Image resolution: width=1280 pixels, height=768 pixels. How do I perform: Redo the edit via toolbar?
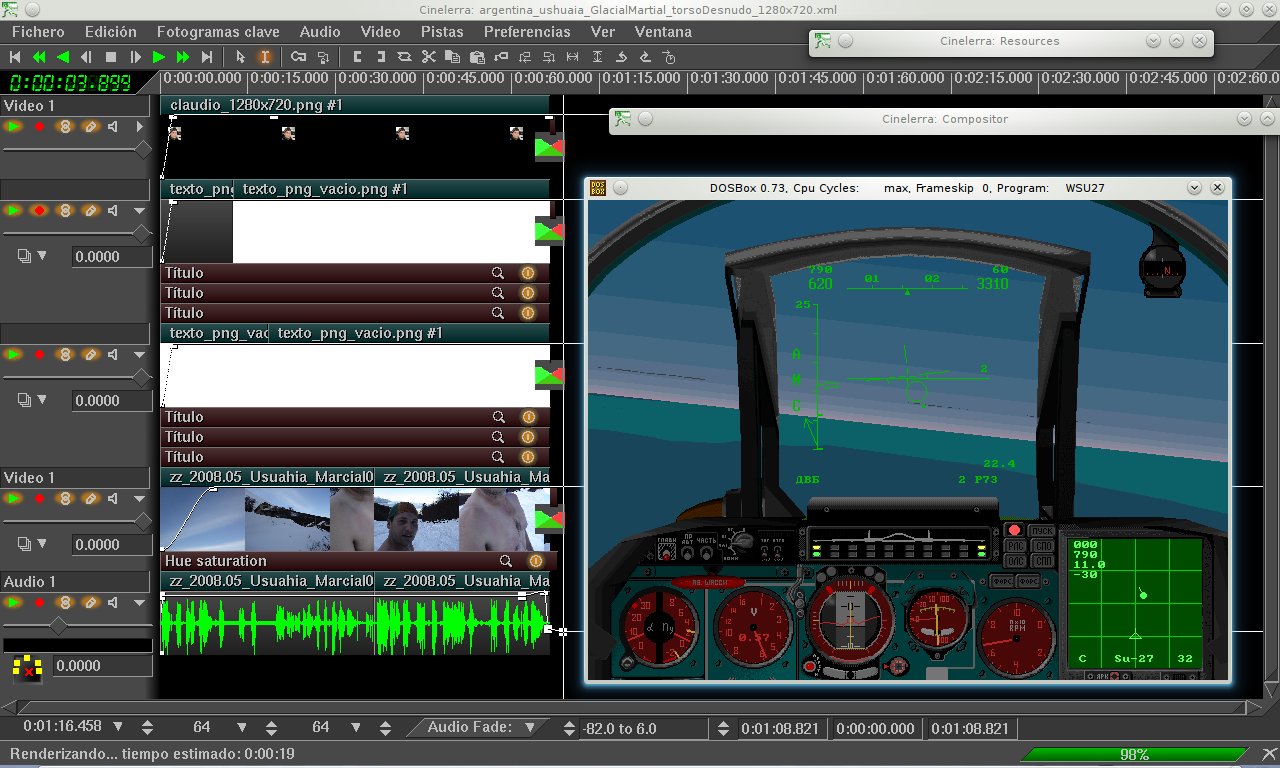[x=645, y=57]
